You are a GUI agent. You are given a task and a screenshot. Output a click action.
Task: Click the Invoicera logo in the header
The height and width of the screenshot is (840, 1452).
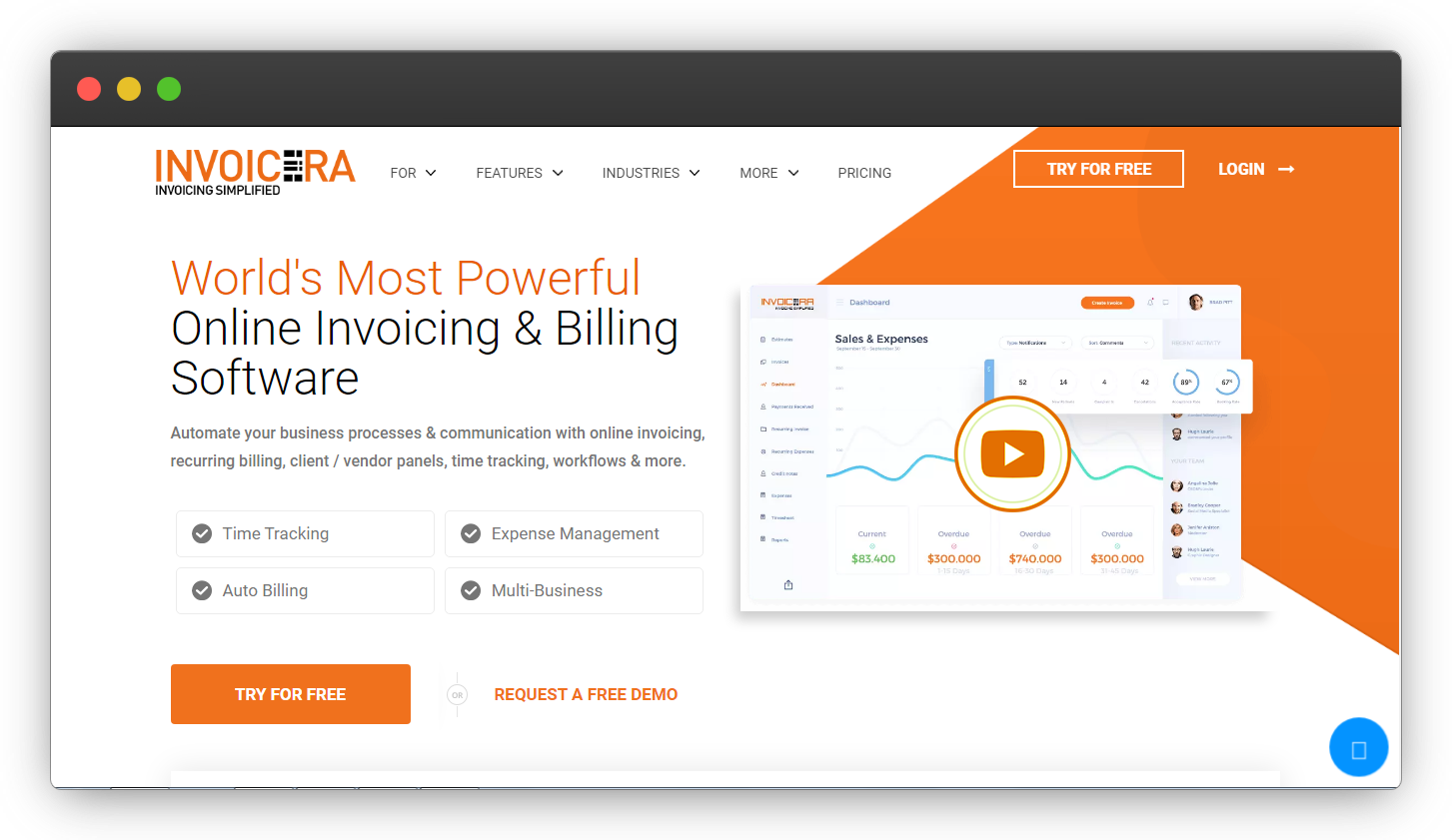[255, 172]
